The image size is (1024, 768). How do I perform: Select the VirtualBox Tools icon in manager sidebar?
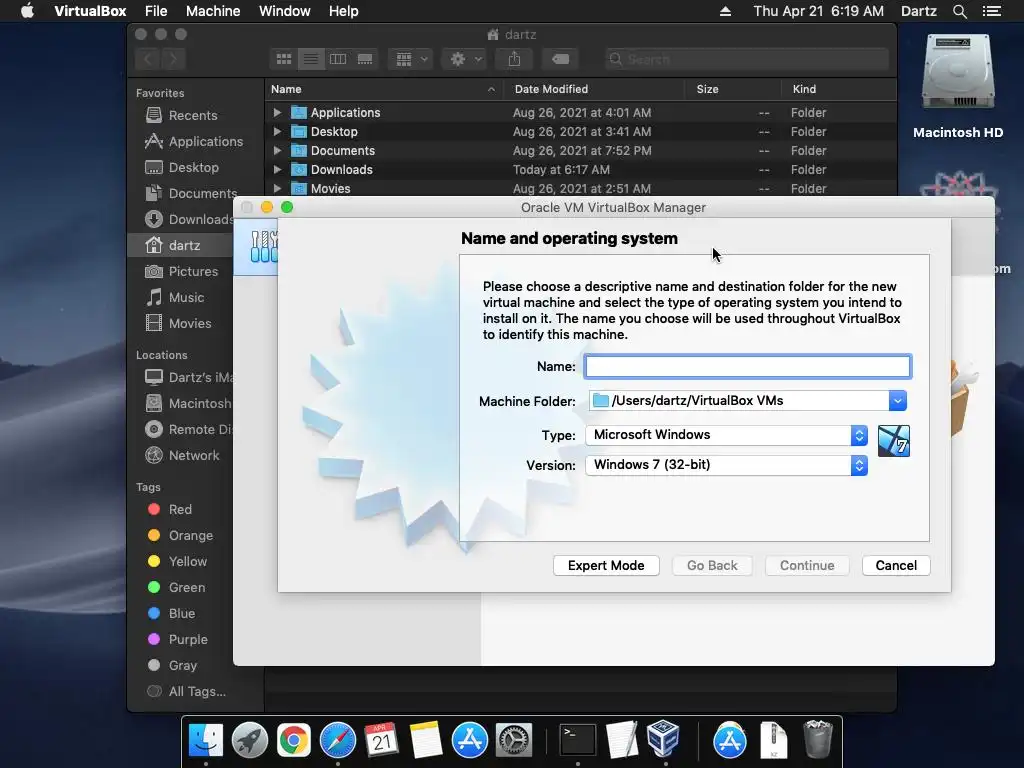point(264,247)
